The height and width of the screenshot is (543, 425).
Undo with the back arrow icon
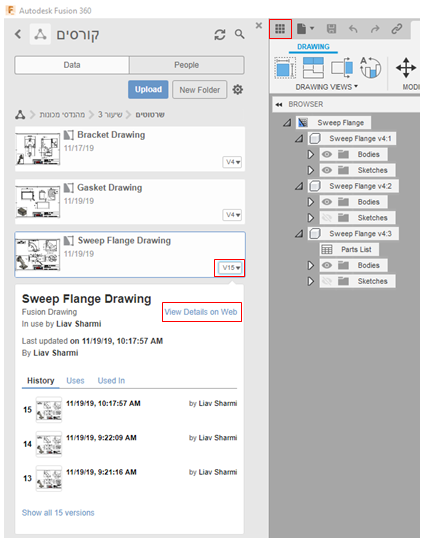pyautogui.click(x=353, y=29)
